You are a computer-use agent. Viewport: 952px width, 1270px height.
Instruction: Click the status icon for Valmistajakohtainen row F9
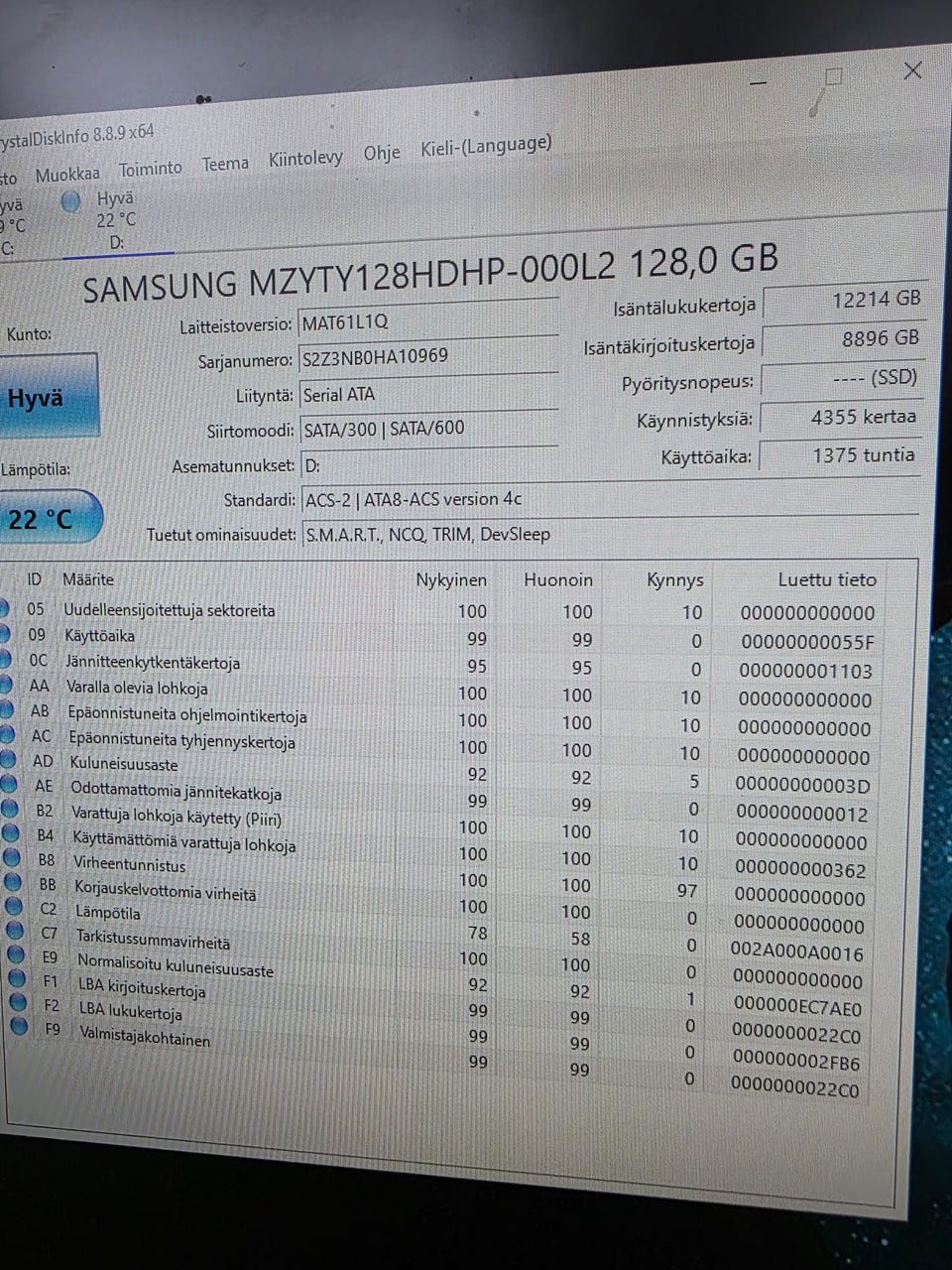coord(19,1026)
